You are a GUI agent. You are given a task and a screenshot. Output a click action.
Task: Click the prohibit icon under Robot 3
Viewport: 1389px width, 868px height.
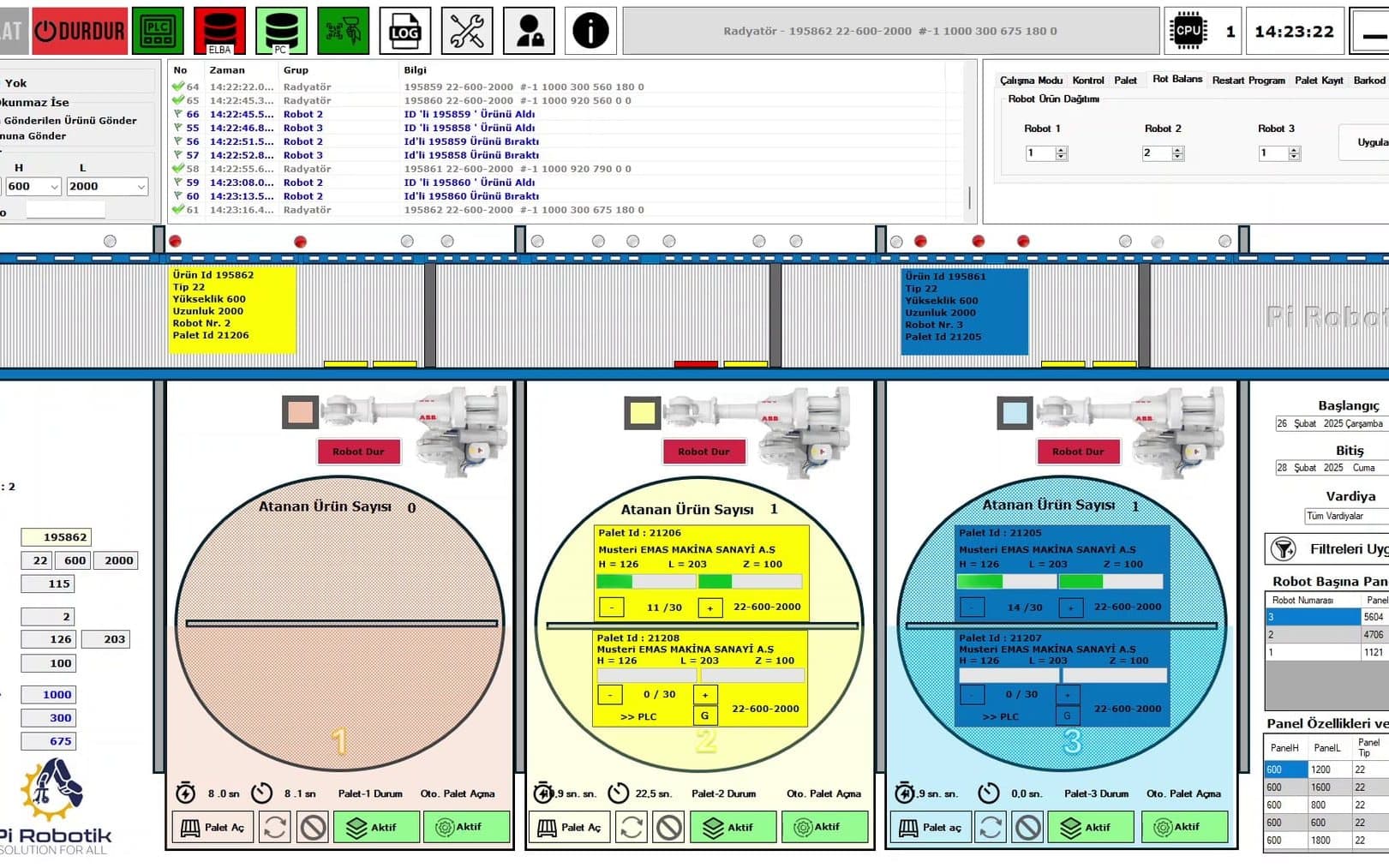click(x=1028, y=827)
